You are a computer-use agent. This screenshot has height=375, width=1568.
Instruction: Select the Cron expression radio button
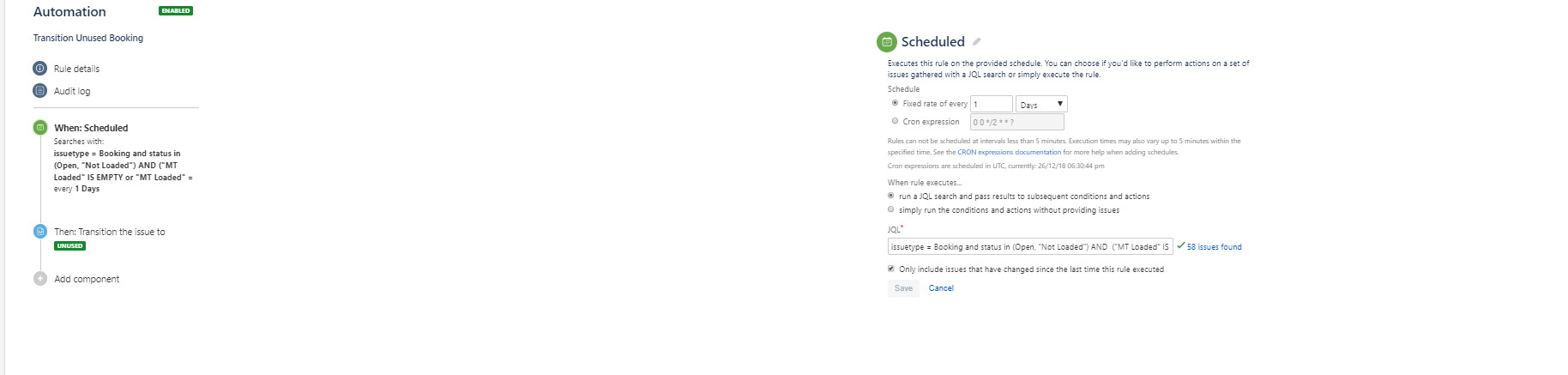(895, 121)
